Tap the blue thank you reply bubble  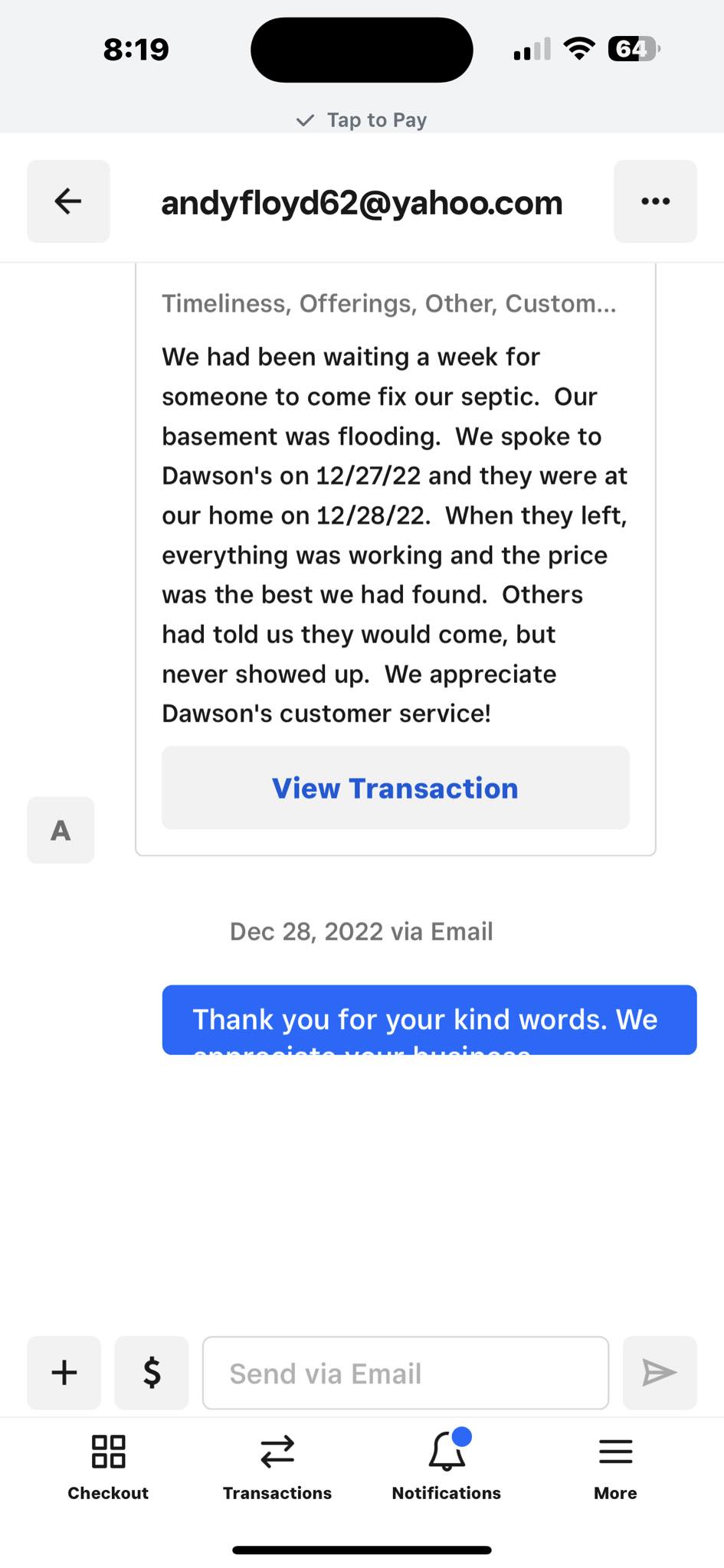pyautogui.click(x=429, y=1020)
